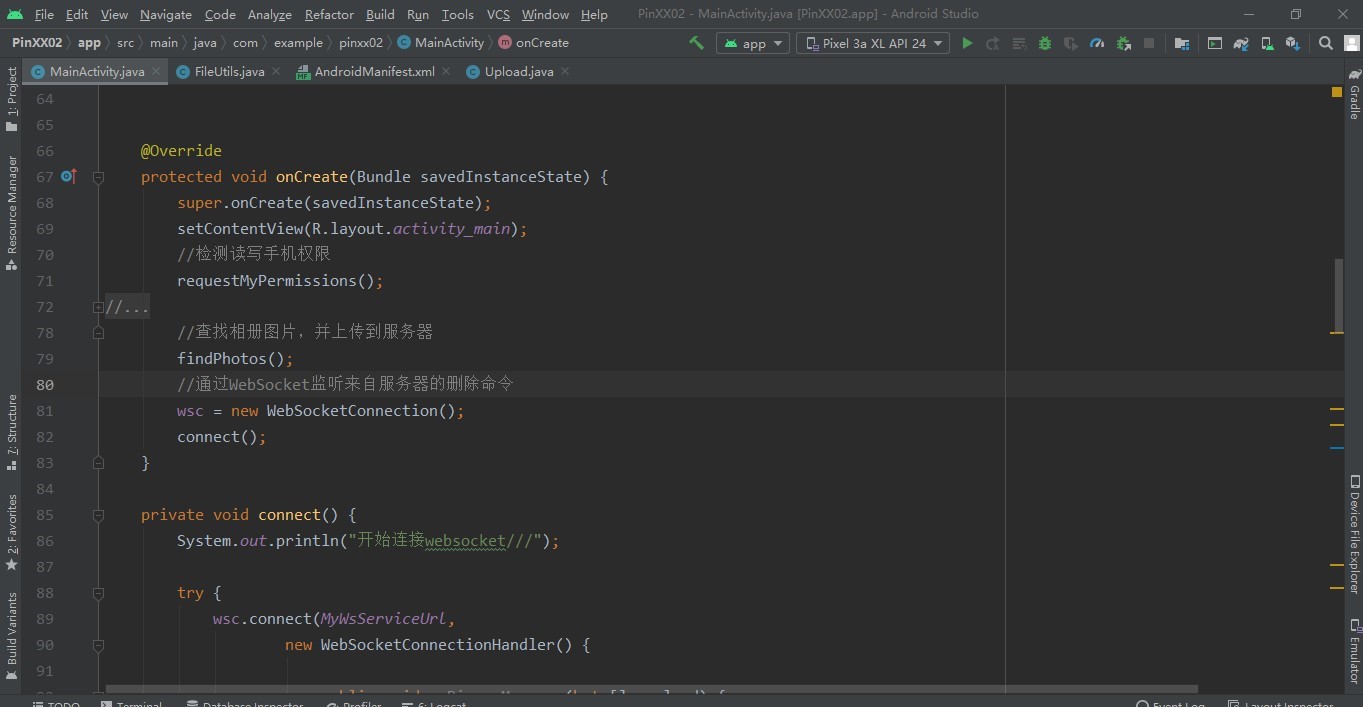Open the Project tool window
Image resolution: width=1363 pixels, height=707 pixels.
(x=12, y=100)
